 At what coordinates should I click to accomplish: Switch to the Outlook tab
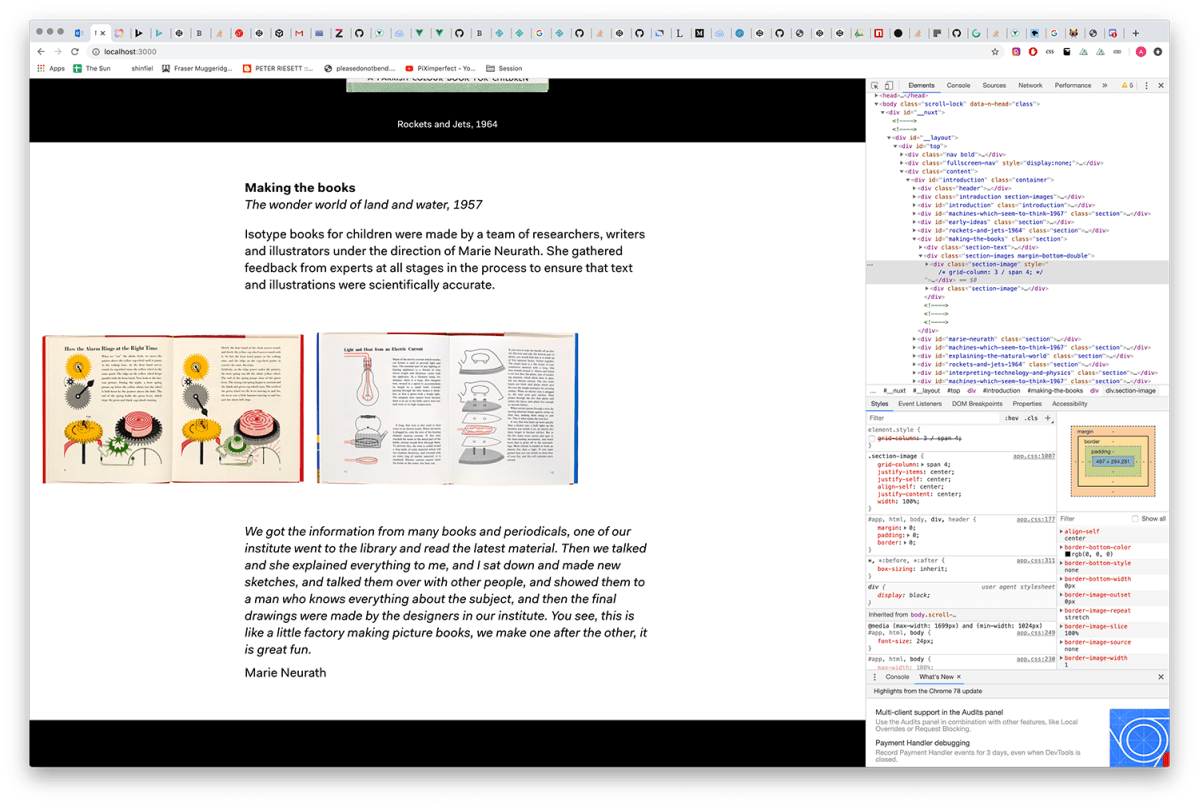(78, 33)
